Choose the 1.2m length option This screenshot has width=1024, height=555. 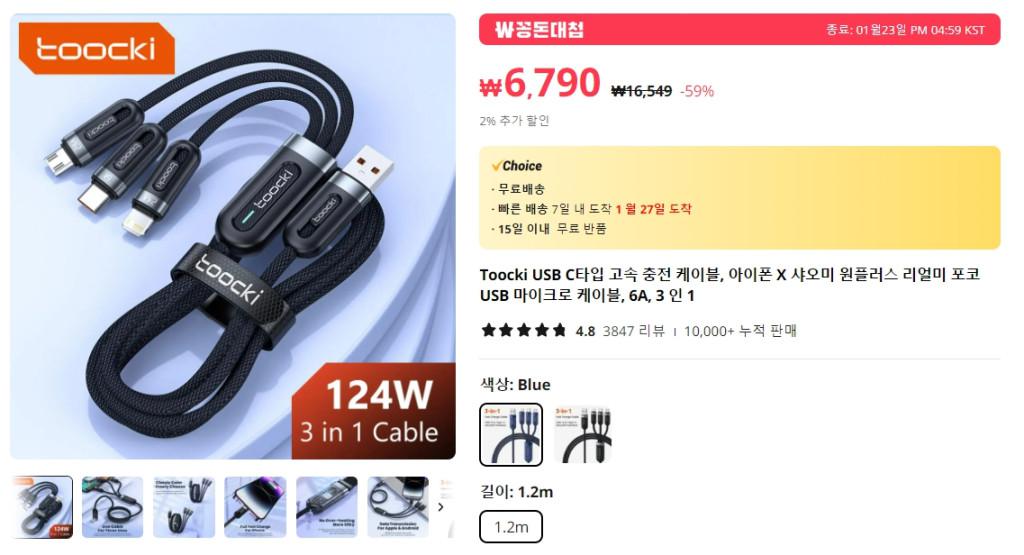(511, 527)
